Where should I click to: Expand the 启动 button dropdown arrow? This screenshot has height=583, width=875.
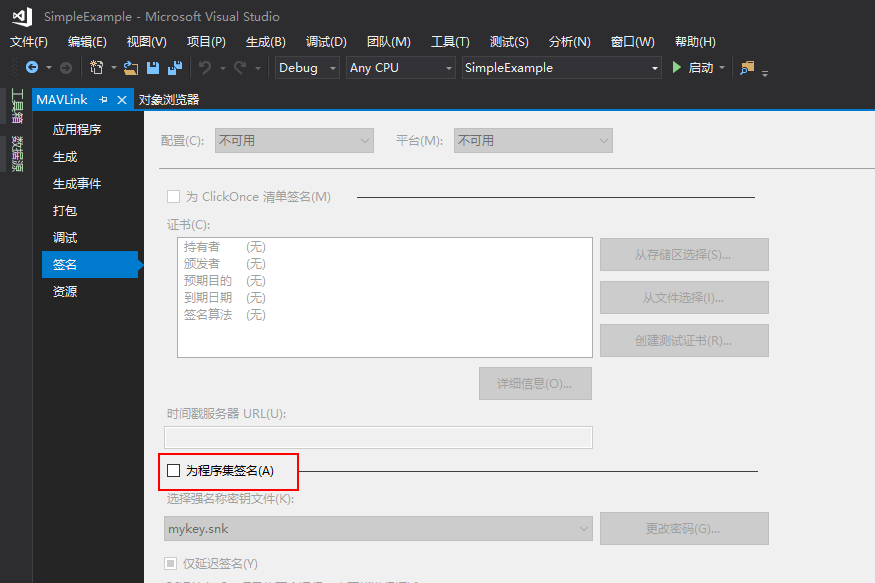point(722,68)
